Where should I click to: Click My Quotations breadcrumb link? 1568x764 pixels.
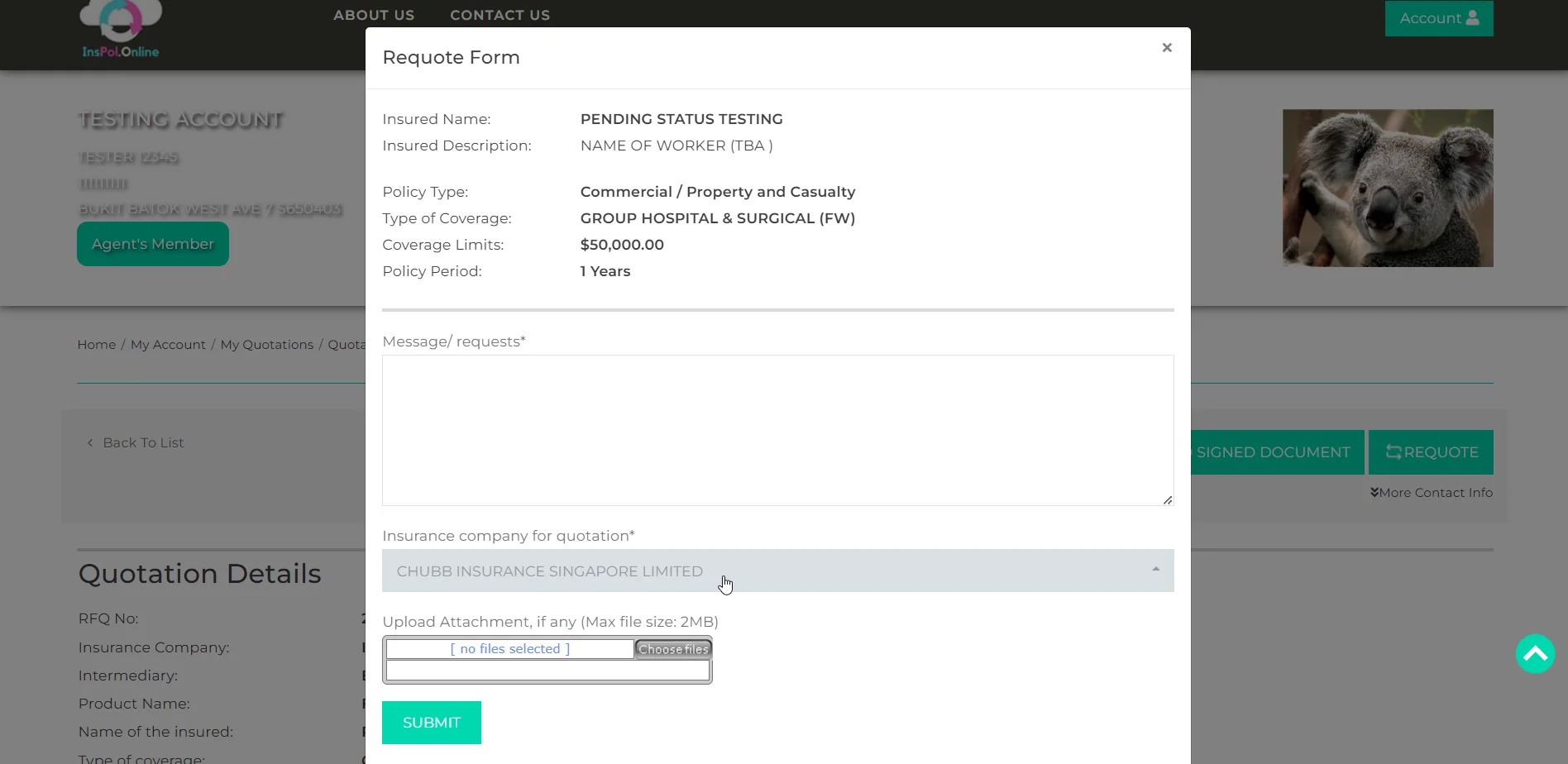266,345
